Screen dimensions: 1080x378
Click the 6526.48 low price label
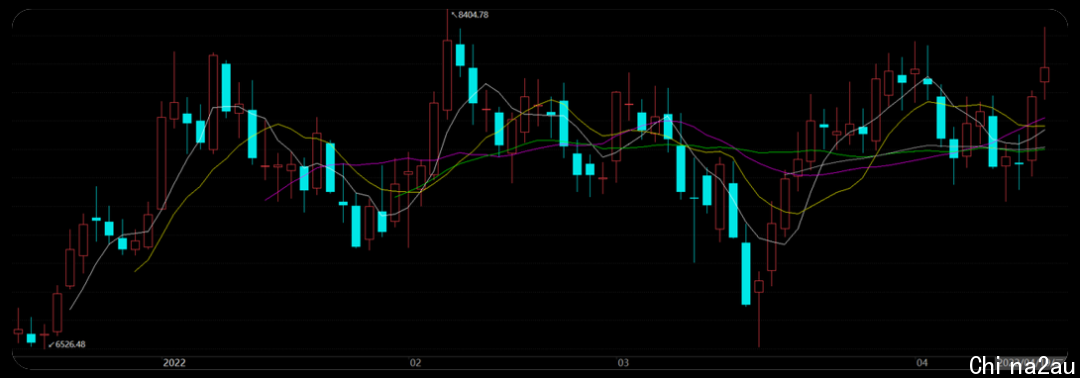point(71,344)
